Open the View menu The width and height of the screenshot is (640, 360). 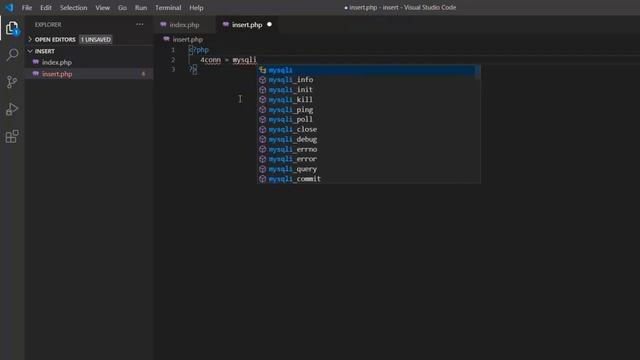(102, 8)
